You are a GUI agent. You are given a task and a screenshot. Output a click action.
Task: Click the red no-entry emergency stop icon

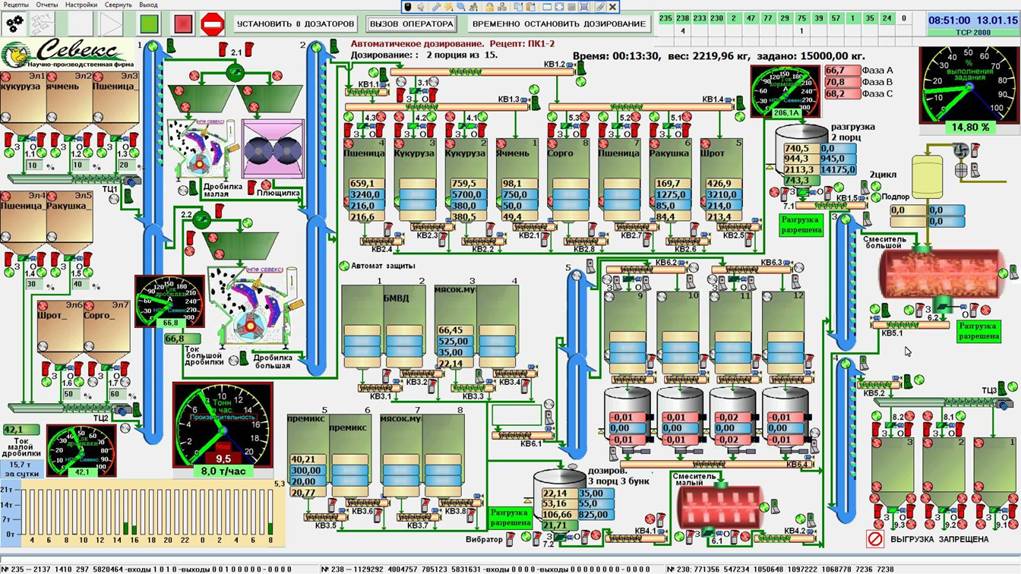pos(212,22)
